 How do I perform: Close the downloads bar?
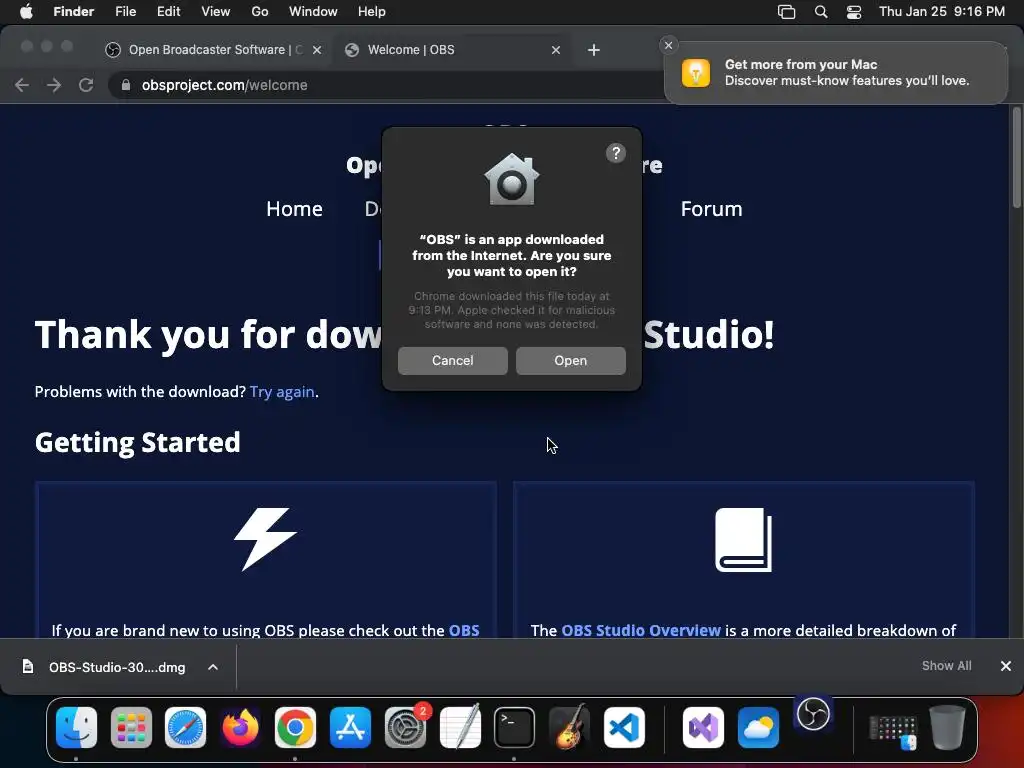(x=1006, y=665)
